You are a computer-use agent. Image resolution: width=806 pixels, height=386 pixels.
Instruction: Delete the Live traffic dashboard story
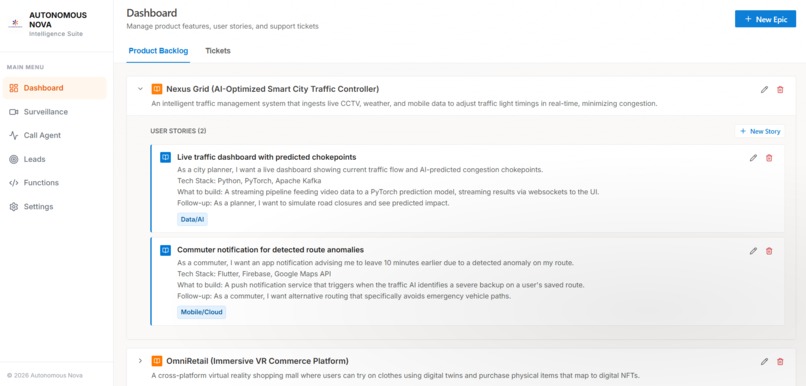click(769, 158)
